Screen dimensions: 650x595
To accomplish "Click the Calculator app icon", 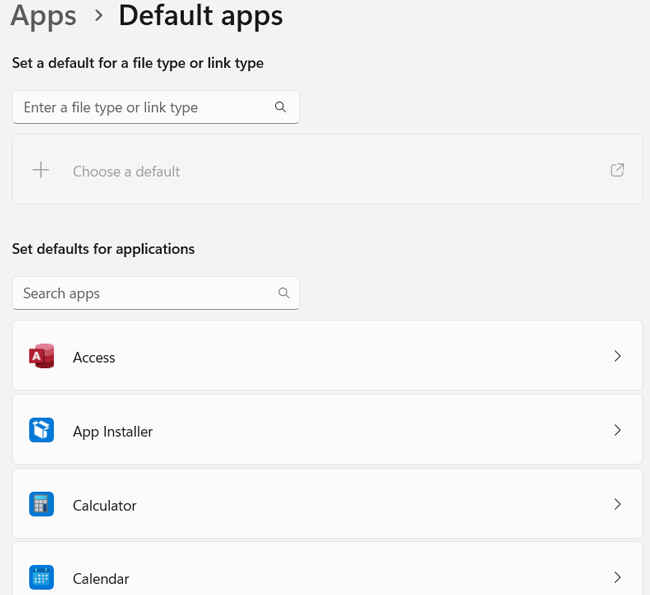I will pos(41,504).
